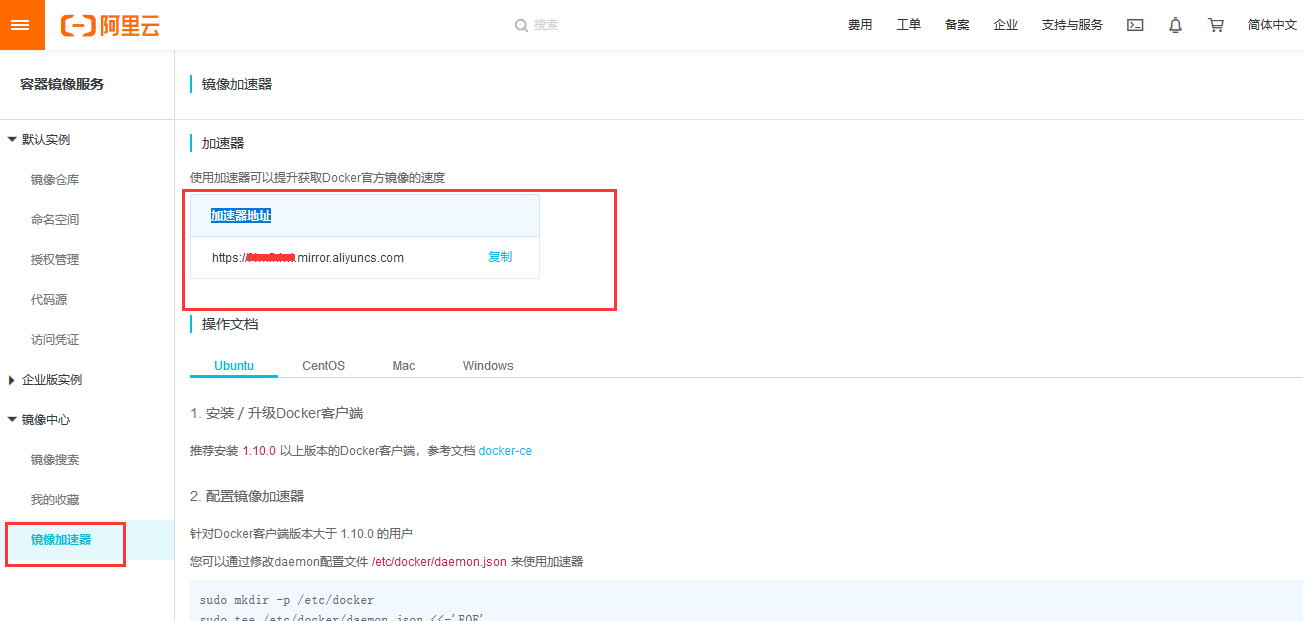The width and height of the screenshot is (1303, 621).
Task: Open the 工单 menu
Action: pos(908,25)
